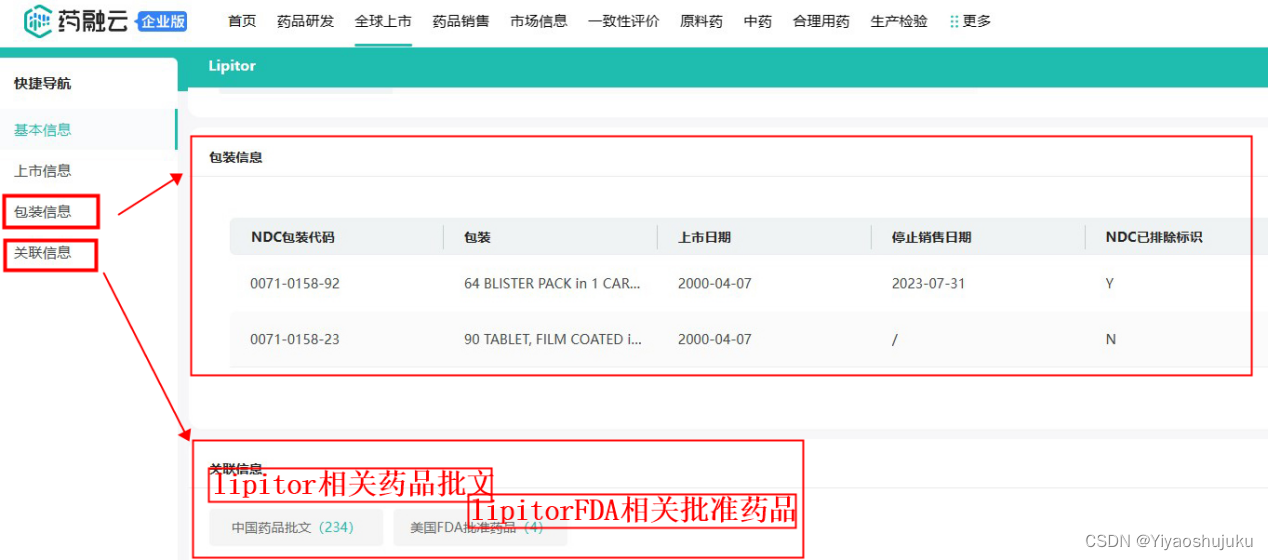The width and height of the screenshot is (1268, 560).
Task: Click the N exclusion flag value
Action: click(x=1111, y=340)
